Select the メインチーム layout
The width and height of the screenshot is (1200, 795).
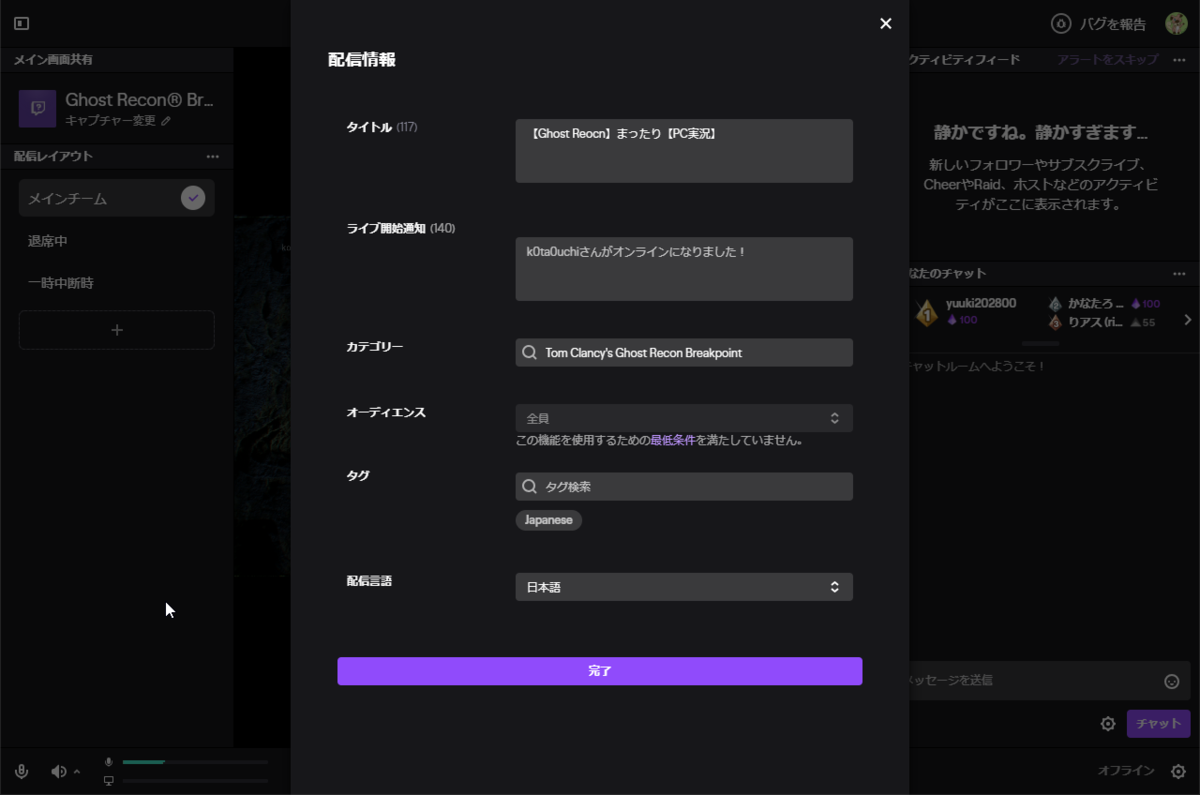[116, 197]
